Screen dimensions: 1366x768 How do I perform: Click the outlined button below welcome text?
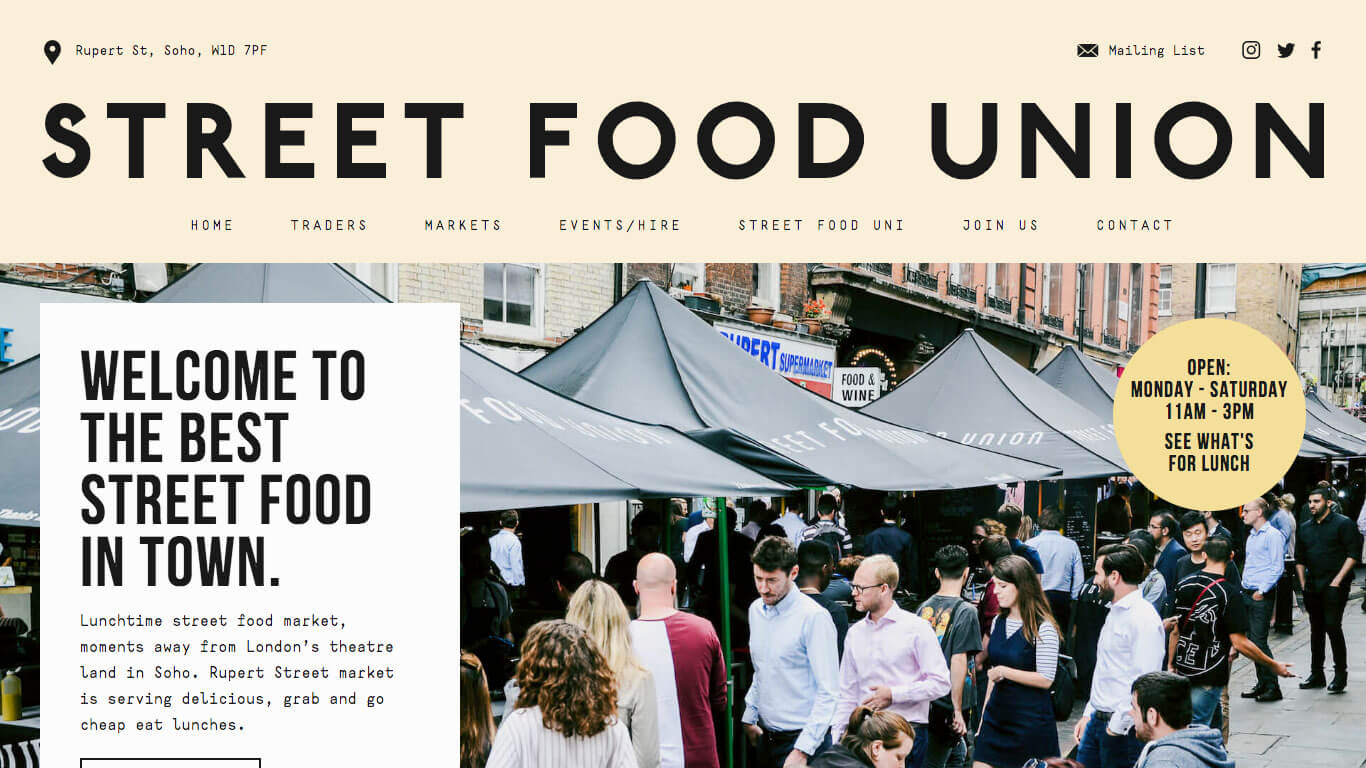point(170,763)
